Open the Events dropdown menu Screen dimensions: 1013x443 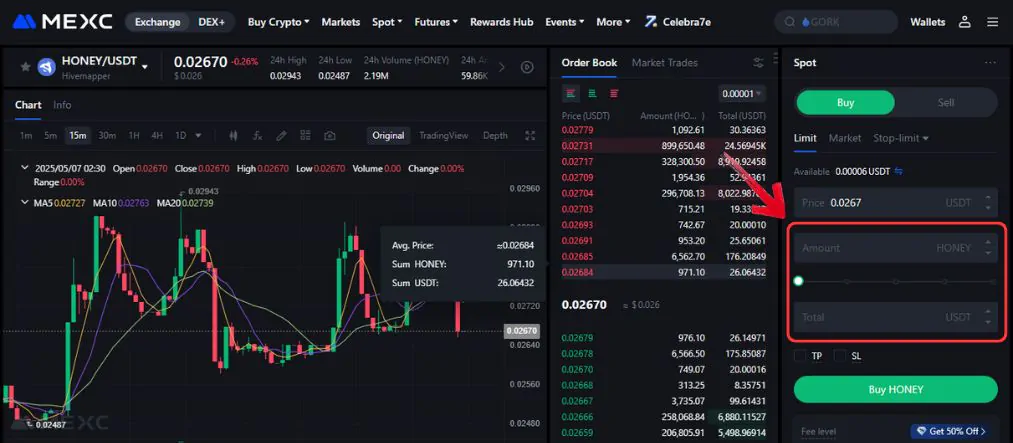click(565, 22)
